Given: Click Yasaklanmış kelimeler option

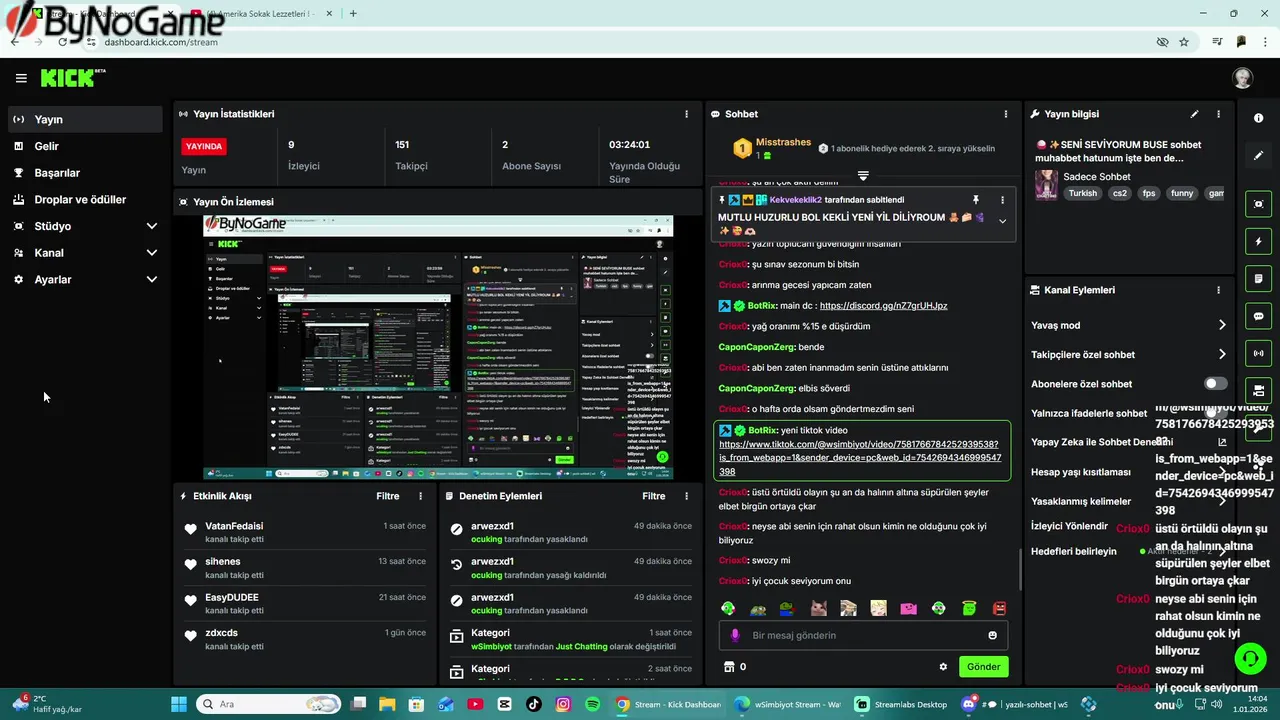Looking at the screenshot, I should click(1081, 501).
